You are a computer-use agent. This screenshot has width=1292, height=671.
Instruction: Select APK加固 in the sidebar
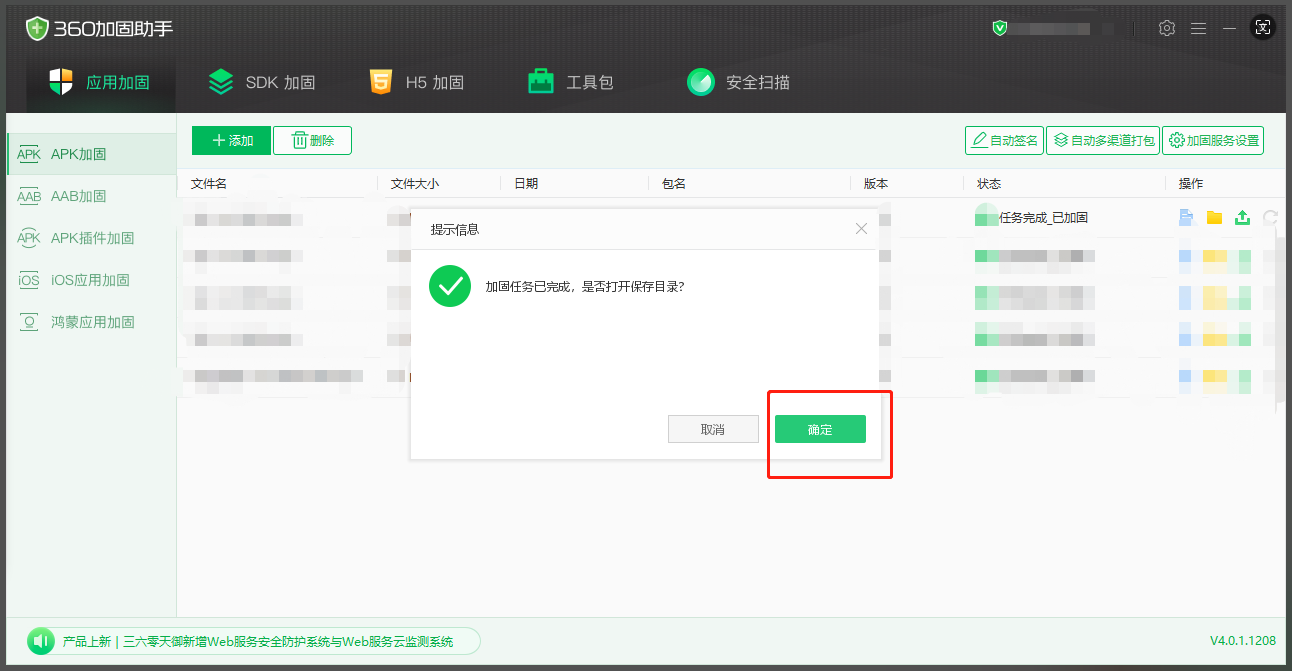pyautogui.click(x=91, y=154)
